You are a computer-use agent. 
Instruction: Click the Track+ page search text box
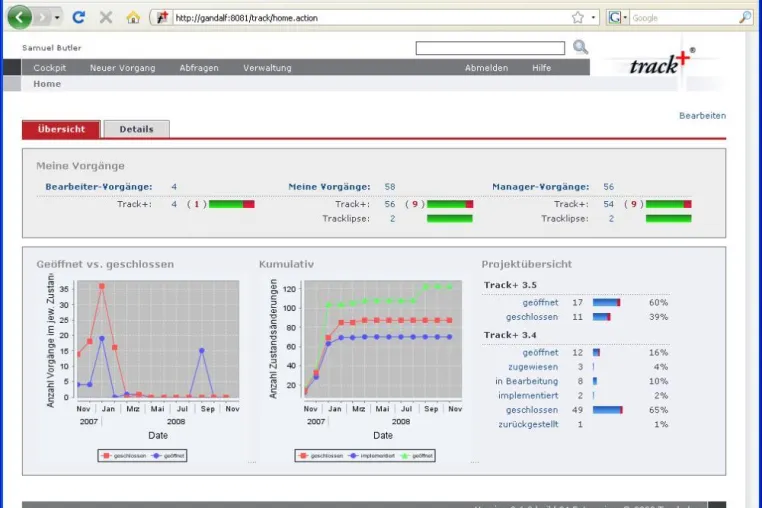pos(490,48)
